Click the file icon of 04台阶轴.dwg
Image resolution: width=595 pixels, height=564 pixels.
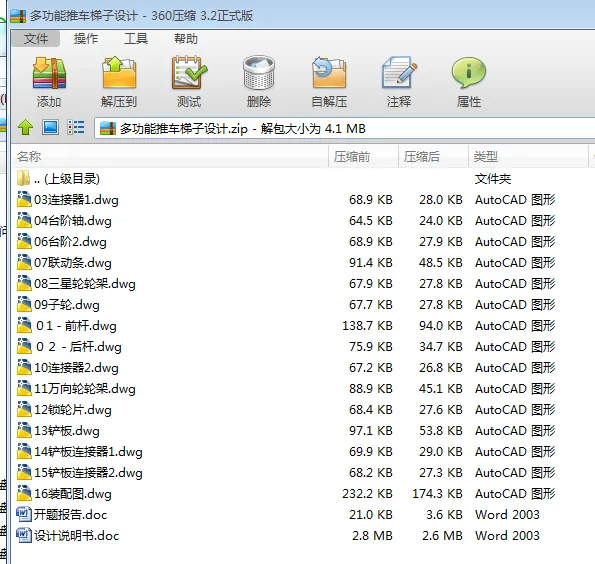pyautogui.click(x=24, y=220)
